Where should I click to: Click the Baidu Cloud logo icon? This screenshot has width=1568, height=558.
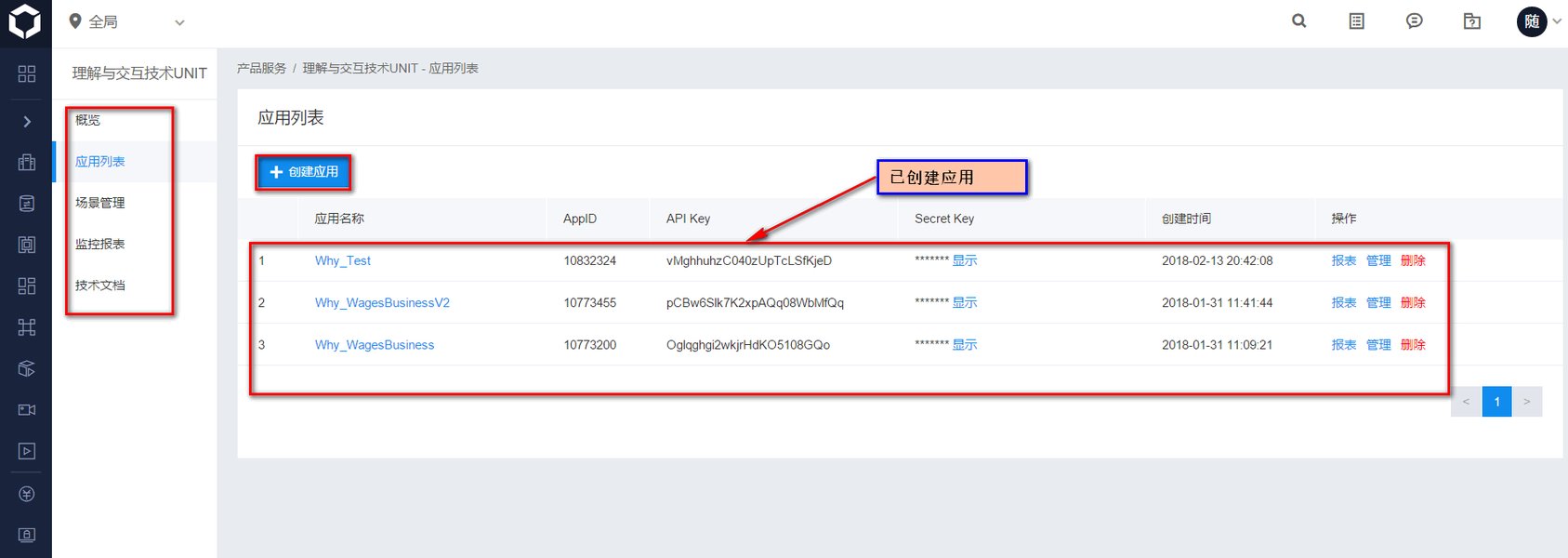[x=25, y=22]
